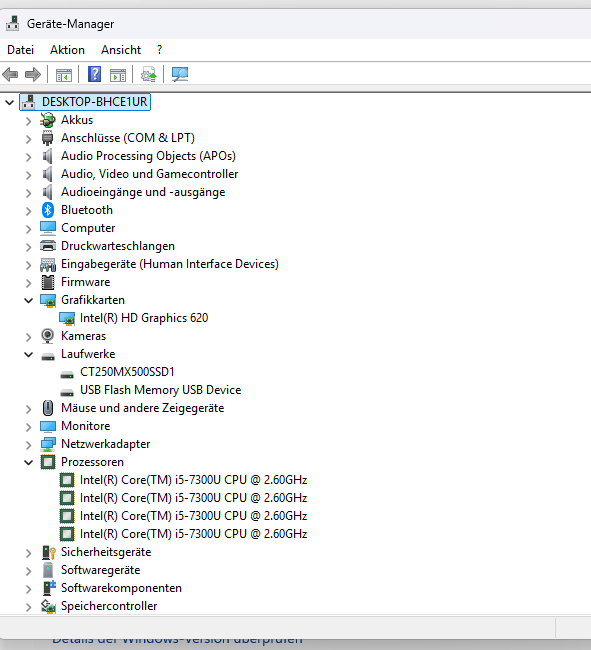Open the Datei menu
The height and width of the screenshot is (650, 591).
20,50
